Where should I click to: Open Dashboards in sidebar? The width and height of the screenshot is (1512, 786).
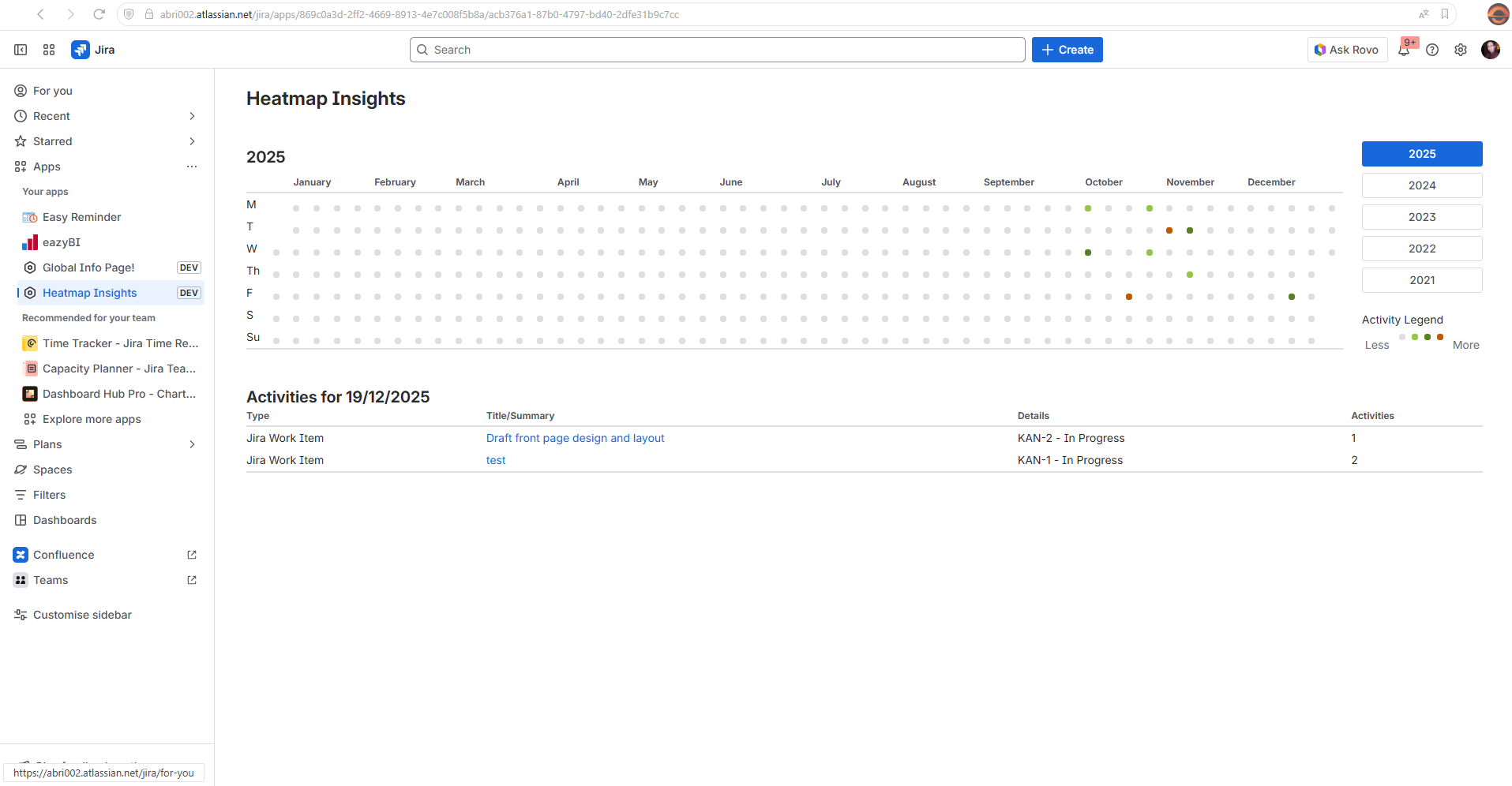click(107, 520)
